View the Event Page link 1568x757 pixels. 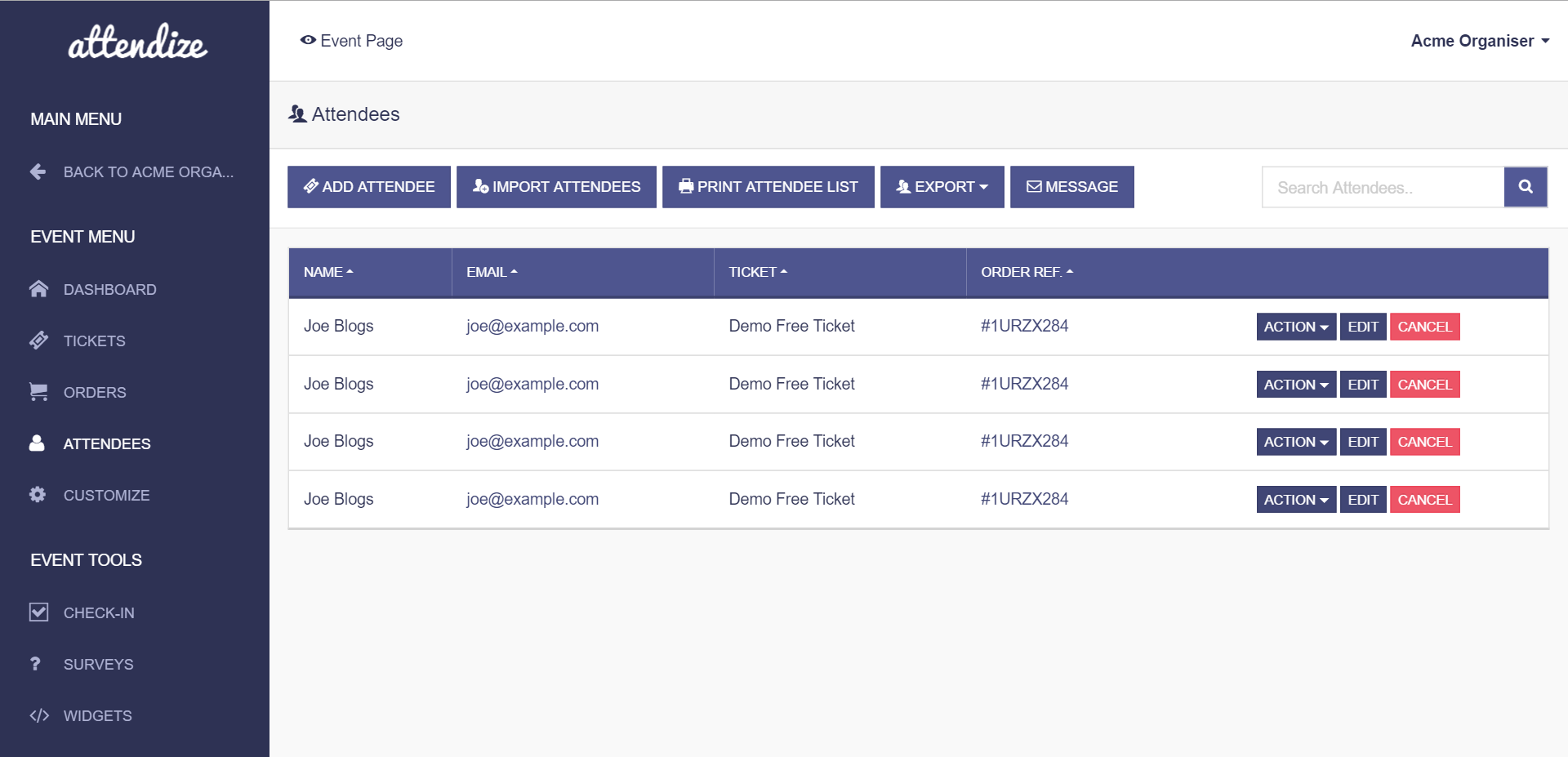pyautogui.click(x=352, y=41)
